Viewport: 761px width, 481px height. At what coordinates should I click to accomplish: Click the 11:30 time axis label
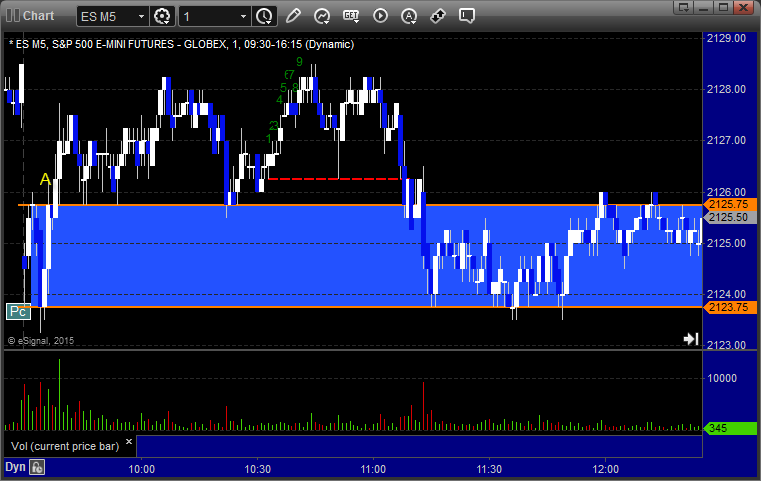coord(489,469)
